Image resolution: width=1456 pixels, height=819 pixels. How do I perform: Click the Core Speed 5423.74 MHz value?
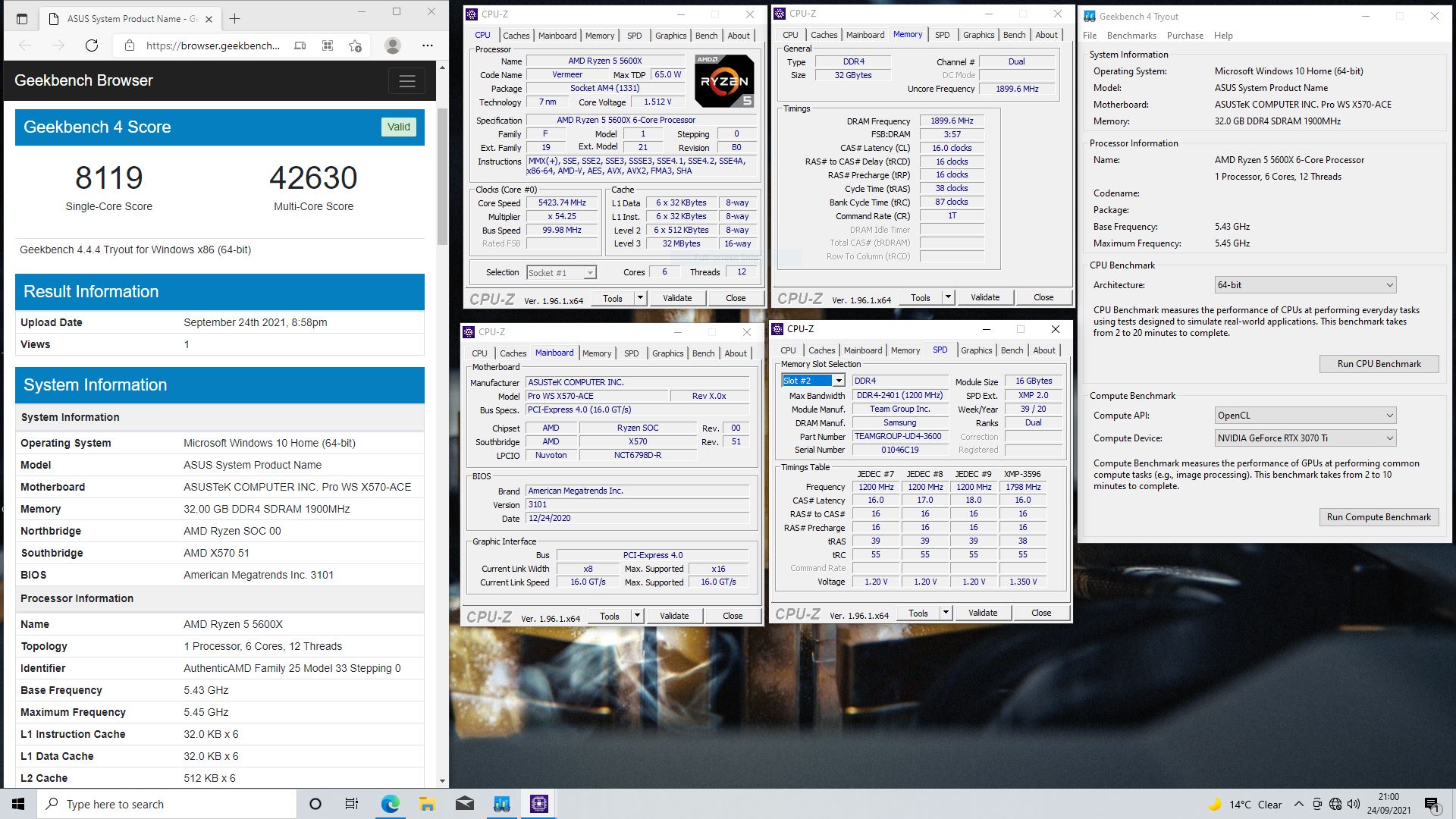tap(562, 203)
